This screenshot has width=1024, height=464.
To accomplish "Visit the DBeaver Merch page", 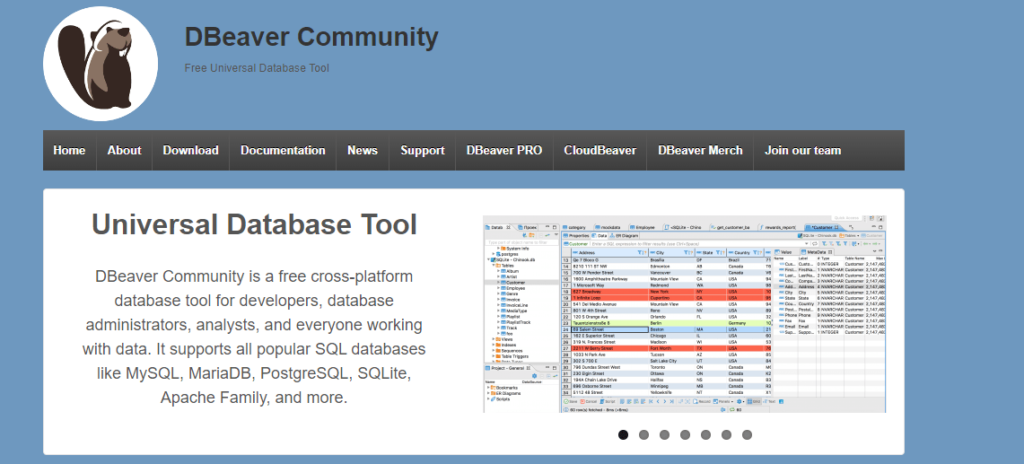I will [x=700, y=150].
